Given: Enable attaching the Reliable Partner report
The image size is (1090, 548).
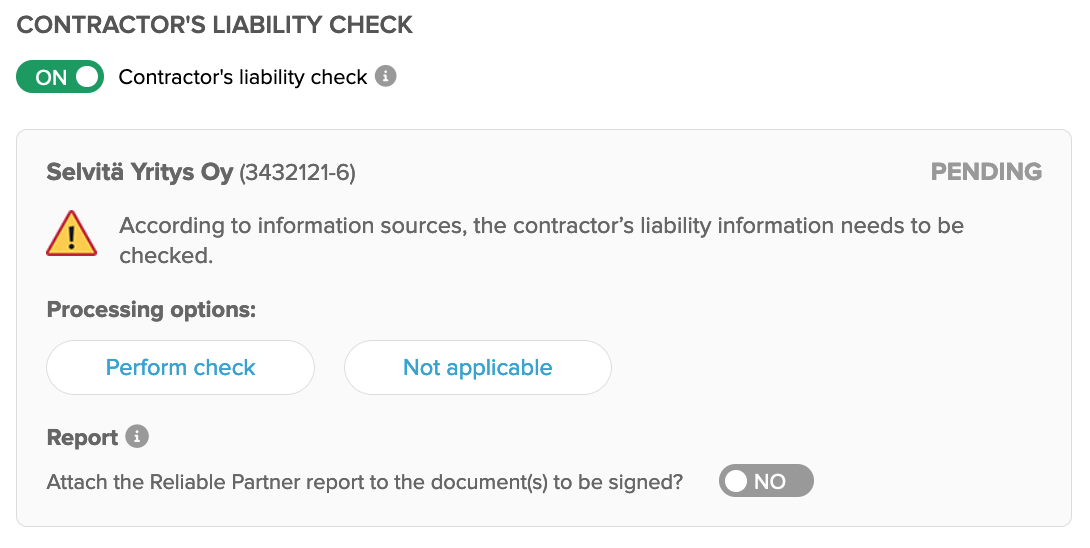Looking at the screenshot, I should click(766, 481).
